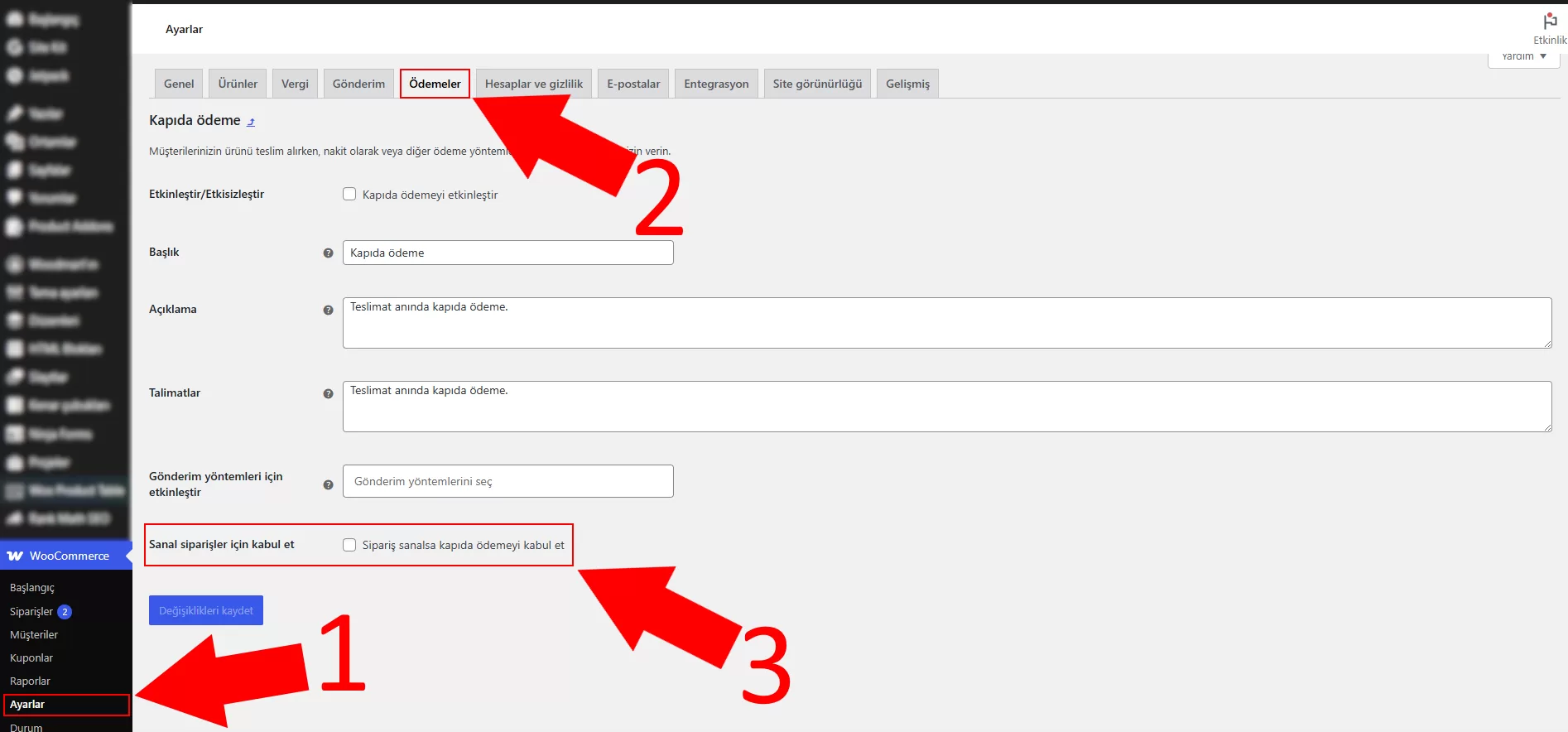Show help tooltip for Talimatlar field
Viewport: 1568px width, 732px height.
click(328, 393)
